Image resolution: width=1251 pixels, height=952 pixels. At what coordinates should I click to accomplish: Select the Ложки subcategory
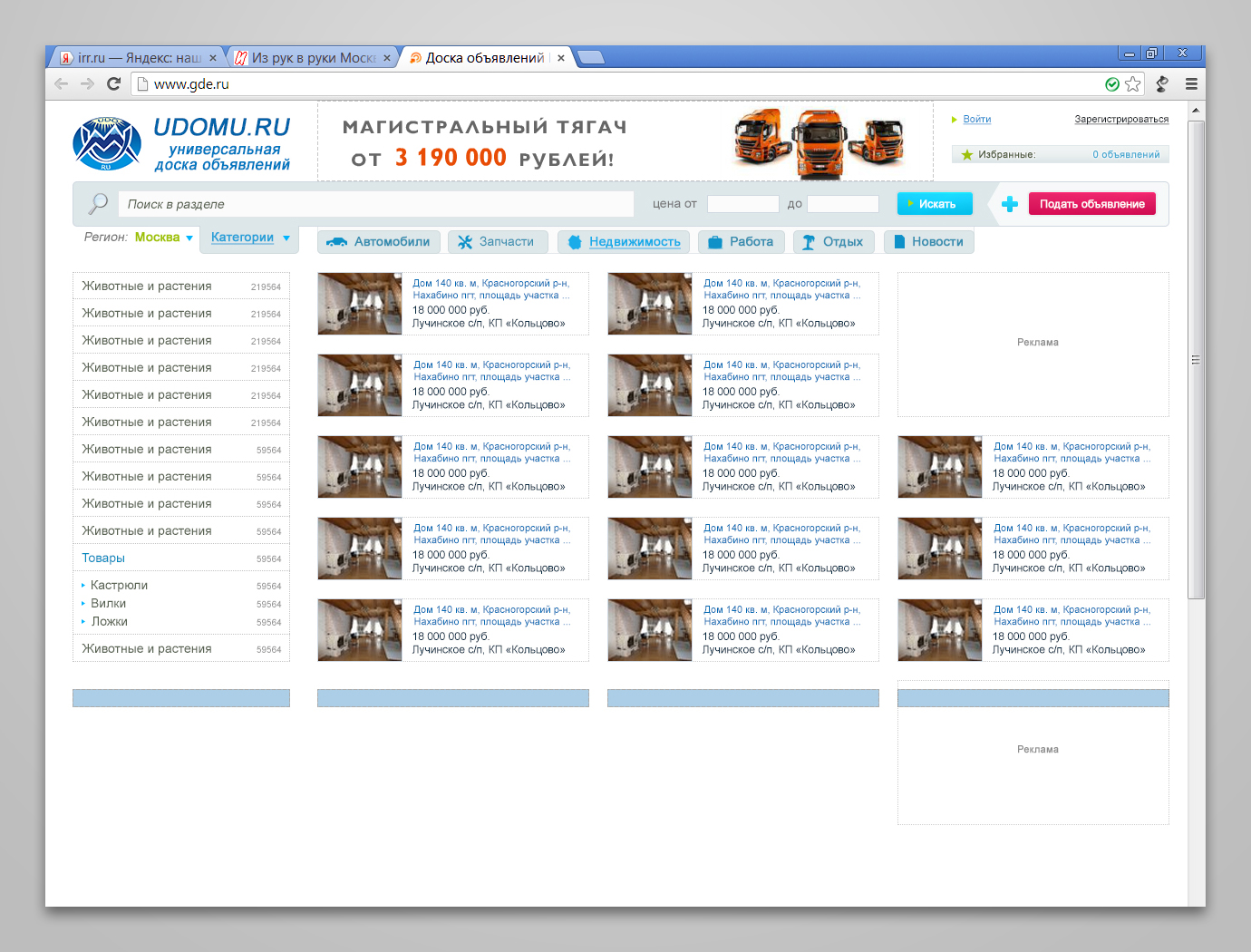109,622
